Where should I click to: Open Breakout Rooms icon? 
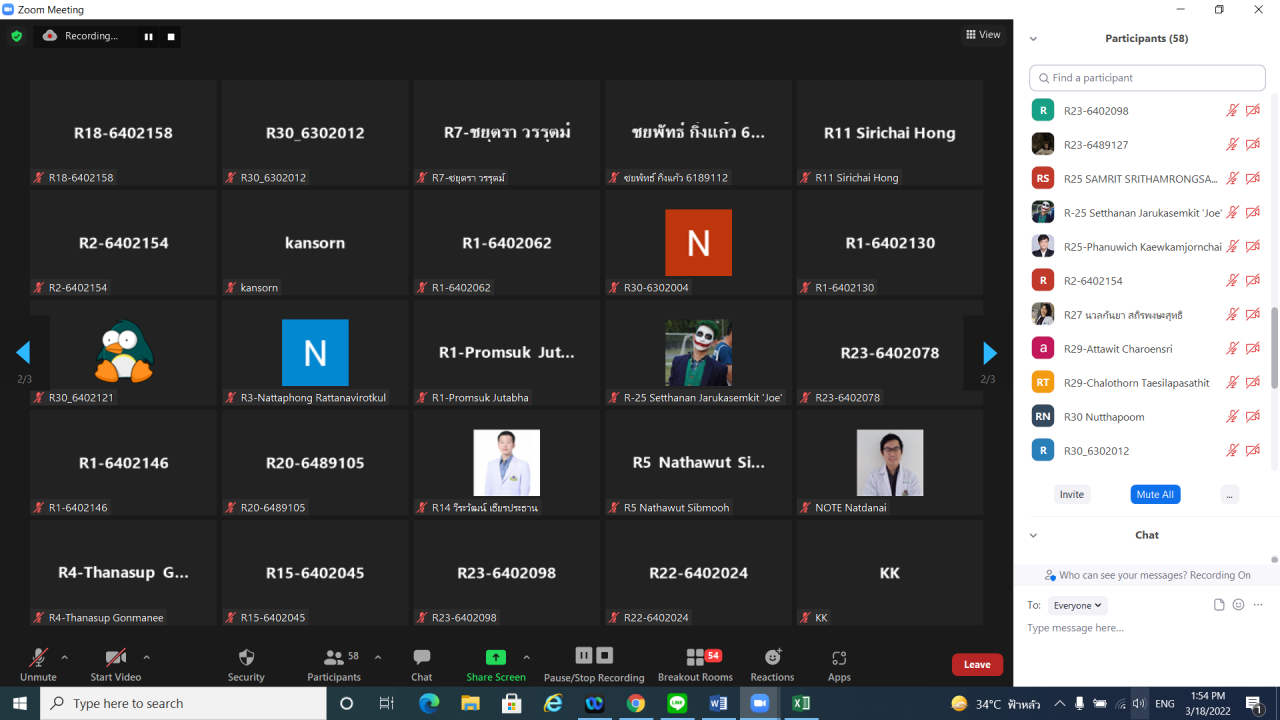pos(695,658)
